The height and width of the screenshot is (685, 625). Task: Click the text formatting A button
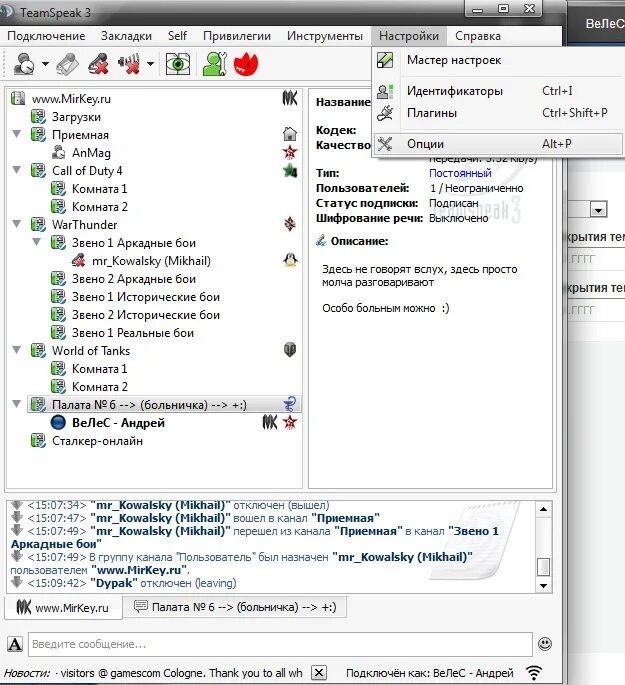(15, 644)
